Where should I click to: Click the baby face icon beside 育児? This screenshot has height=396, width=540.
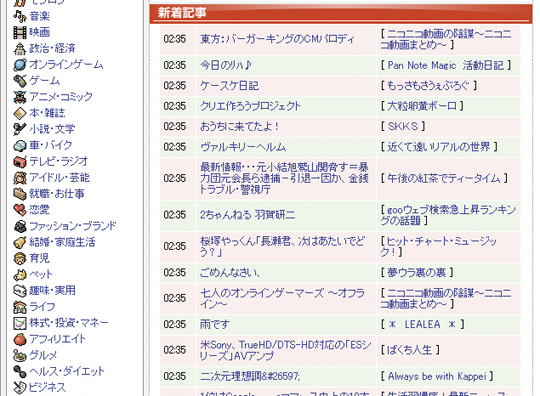coord(20,258)
